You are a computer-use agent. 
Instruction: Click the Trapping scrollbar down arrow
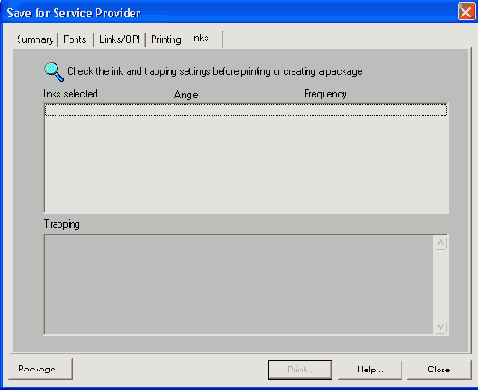[x=441, y=327]
